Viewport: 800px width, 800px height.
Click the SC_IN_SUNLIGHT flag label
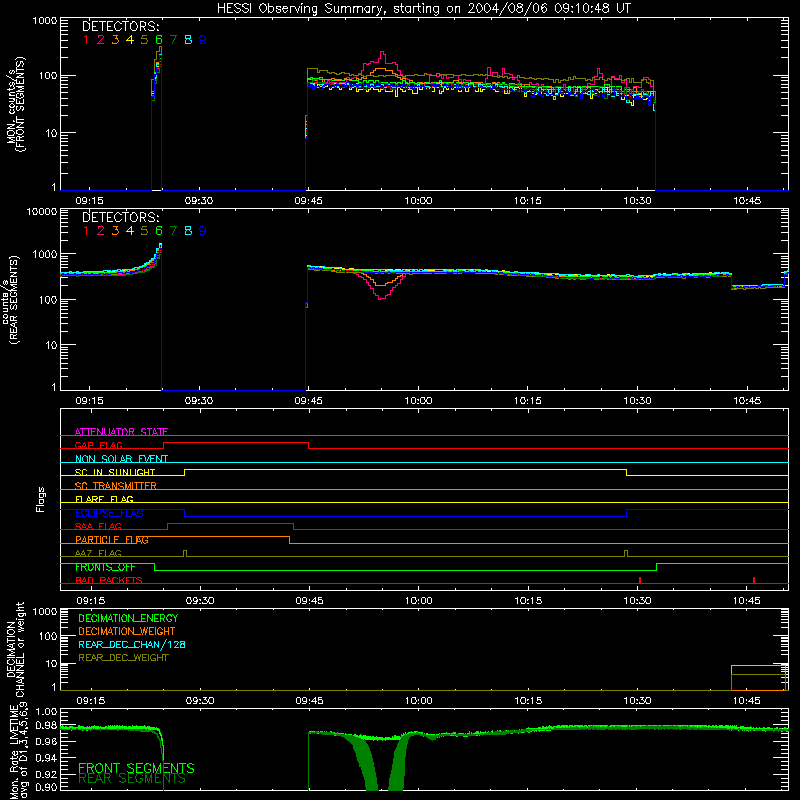[x=115, y=472]
